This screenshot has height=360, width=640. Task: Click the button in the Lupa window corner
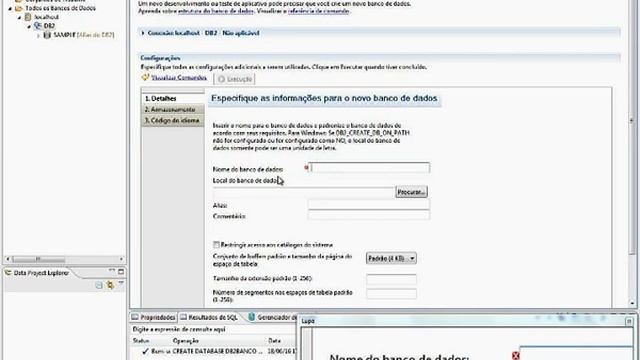pos(629,321)
